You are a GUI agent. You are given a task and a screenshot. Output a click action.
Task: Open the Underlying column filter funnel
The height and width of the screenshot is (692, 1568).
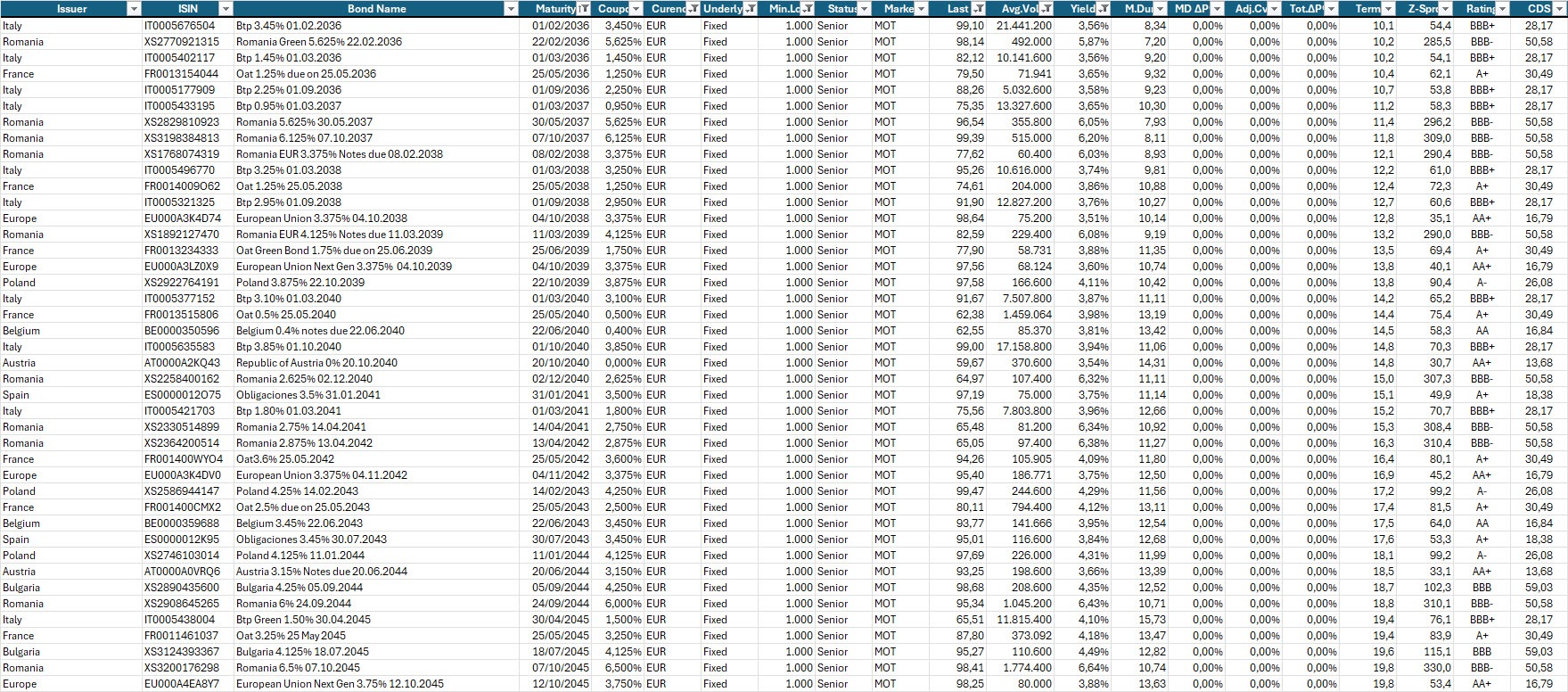tap(750, 9)
